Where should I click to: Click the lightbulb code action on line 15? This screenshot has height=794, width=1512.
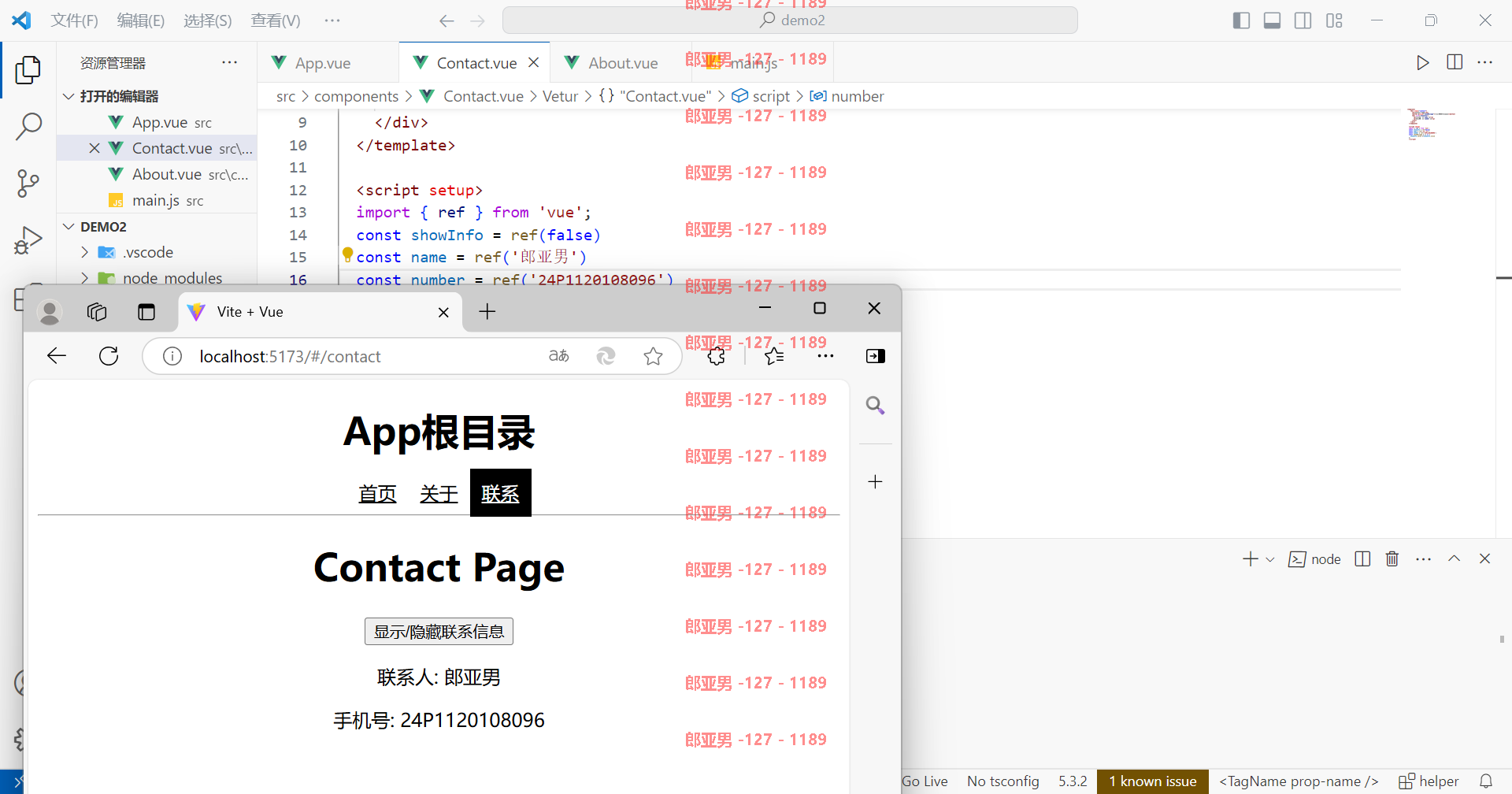[x=347, y=254]
